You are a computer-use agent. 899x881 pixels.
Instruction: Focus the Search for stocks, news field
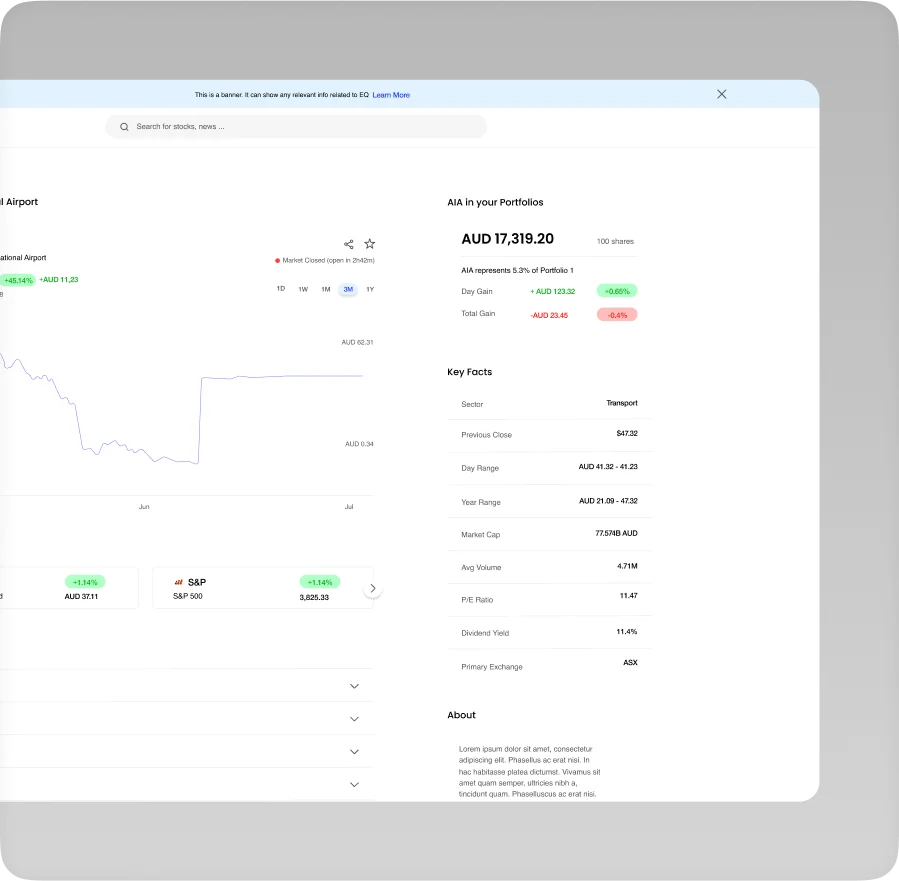tap(296, 127)
